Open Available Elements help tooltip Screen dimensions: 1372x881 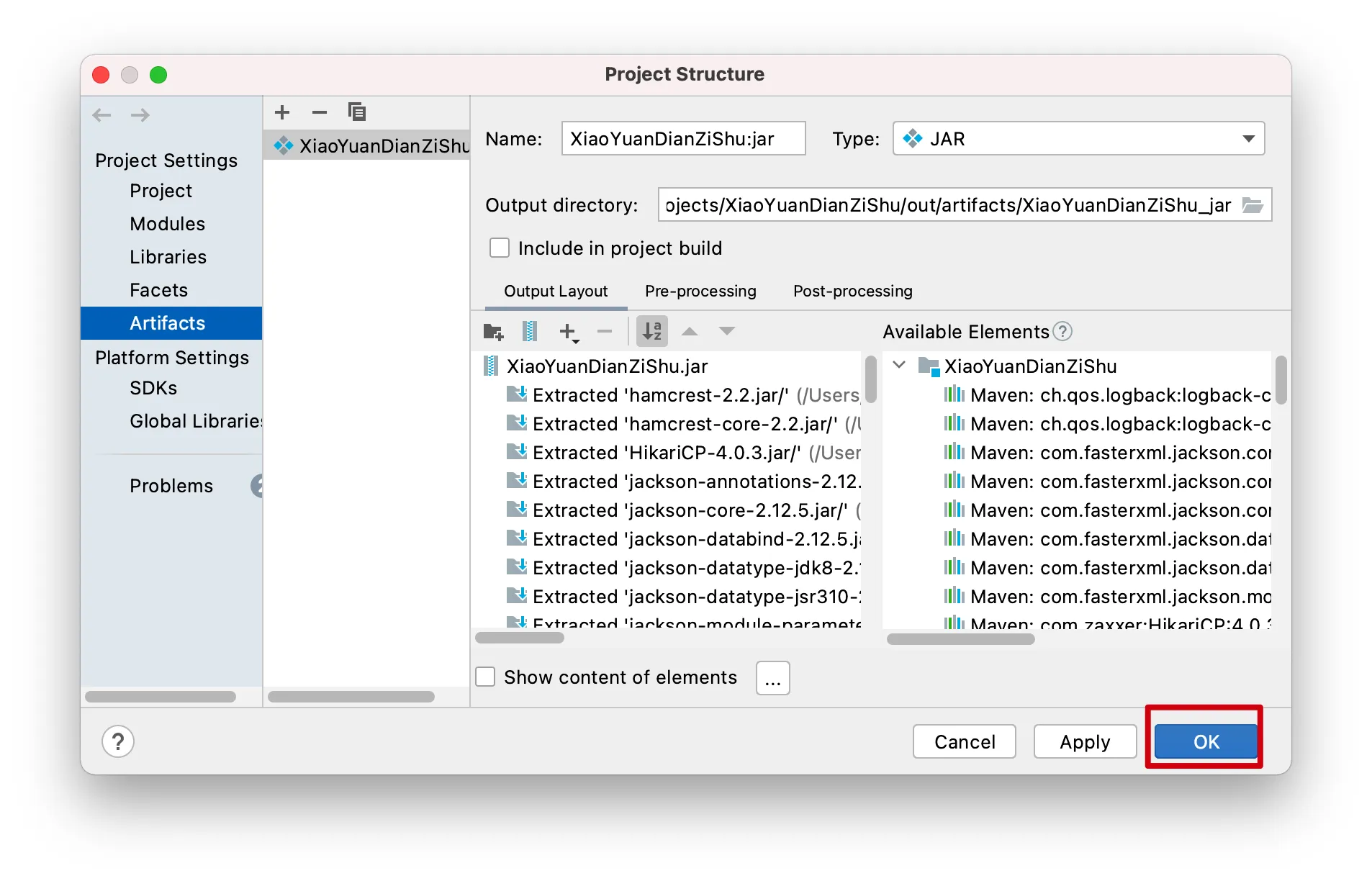pos(1062,331)
